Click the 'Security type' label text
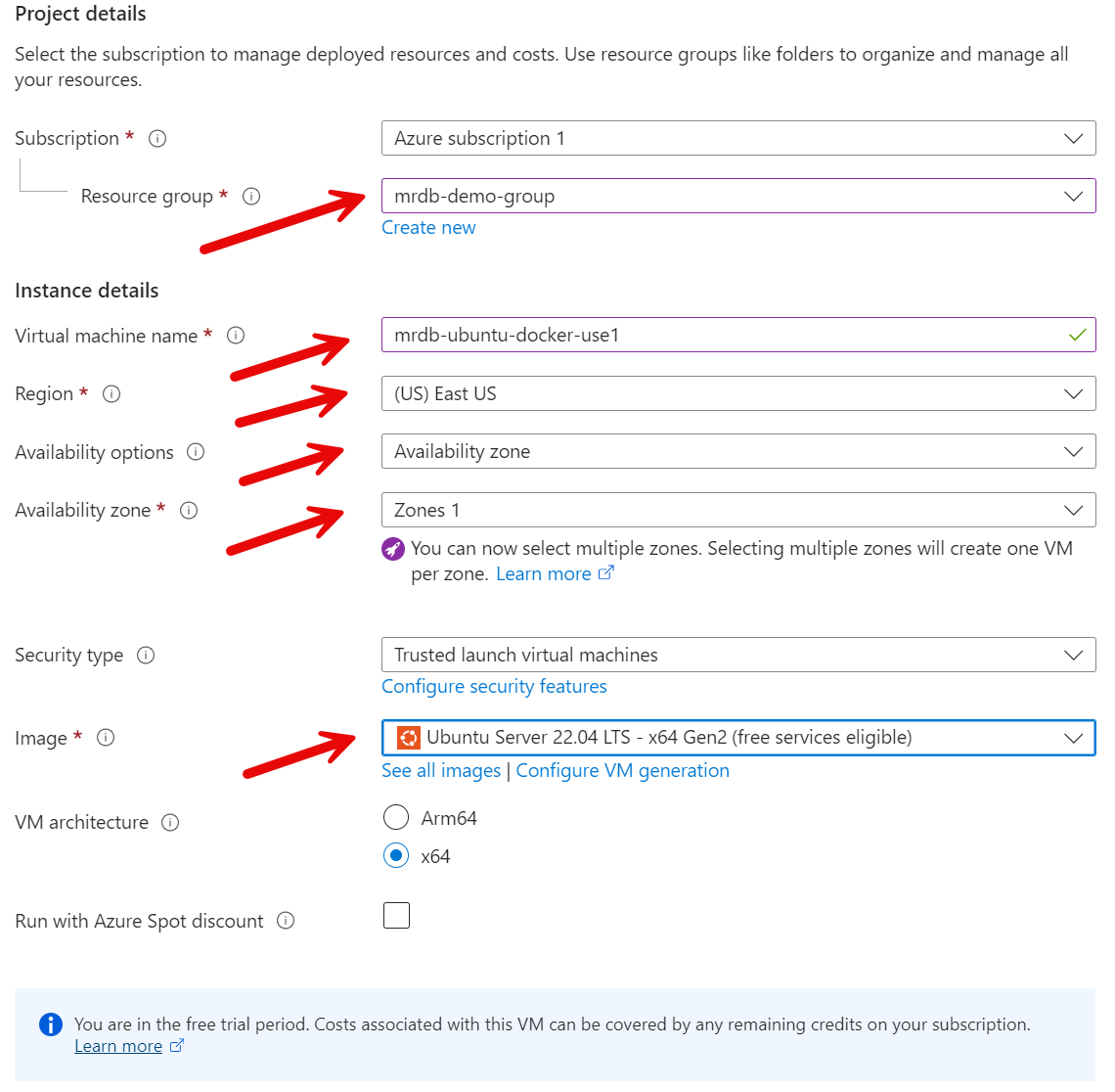Screen dimensions: 1115x1092 pyautogui.click(x=69, y=656)
